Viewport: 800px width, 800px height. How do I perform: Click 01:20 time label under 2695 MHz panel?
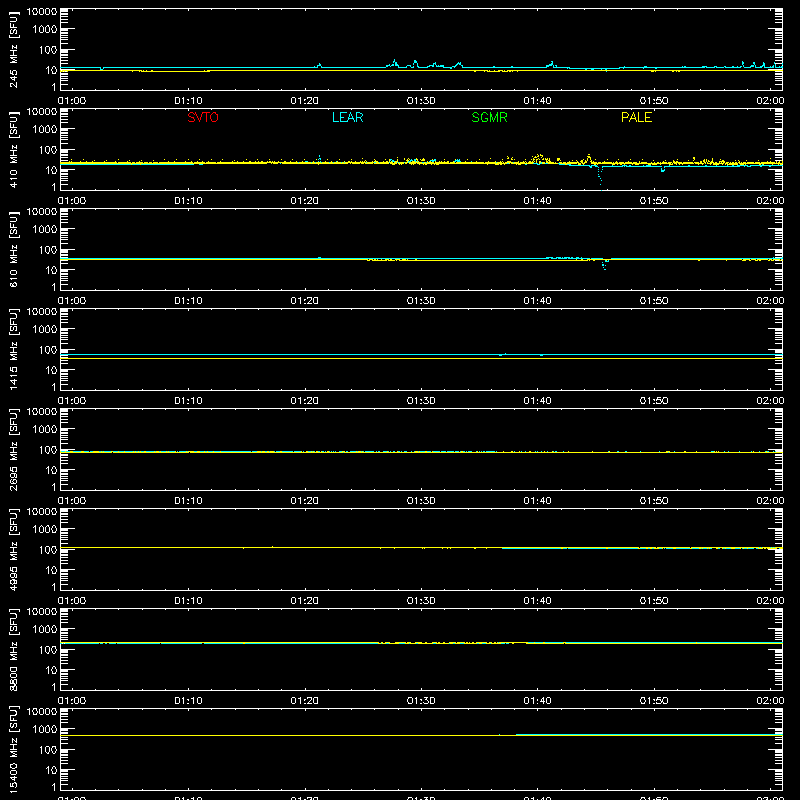click(x=305, y=501)
